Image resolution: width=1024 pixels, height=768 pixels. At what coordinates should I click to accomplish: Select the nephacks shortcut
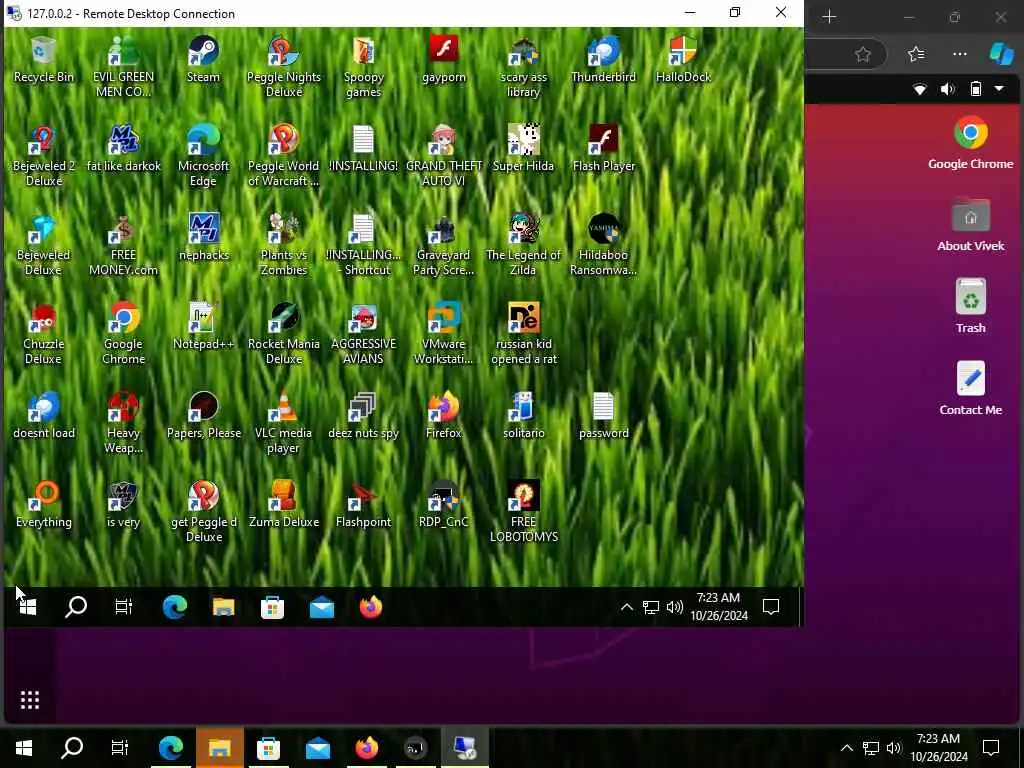(x=203, y=238)
